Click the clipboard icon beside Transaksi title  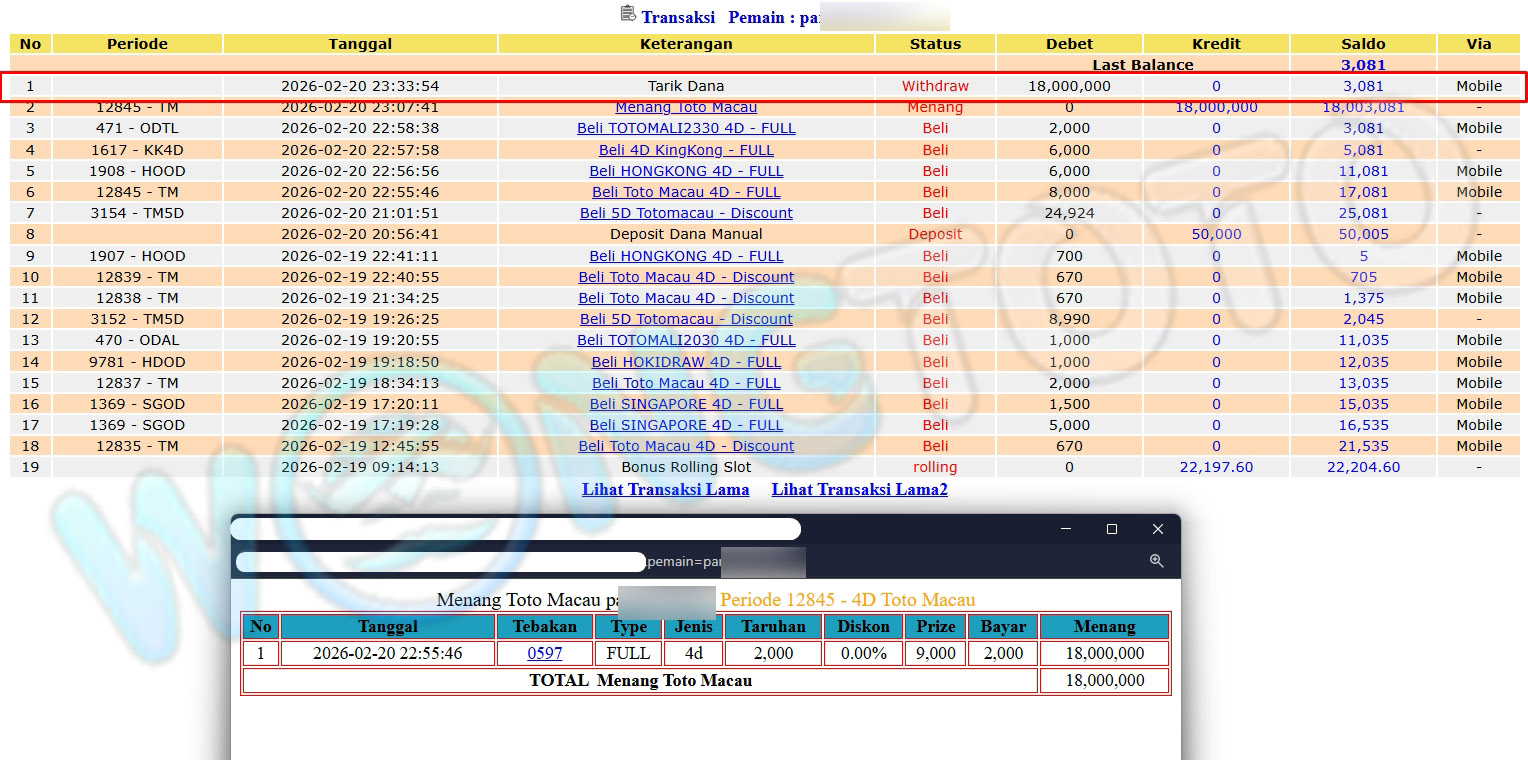[628, 14]
